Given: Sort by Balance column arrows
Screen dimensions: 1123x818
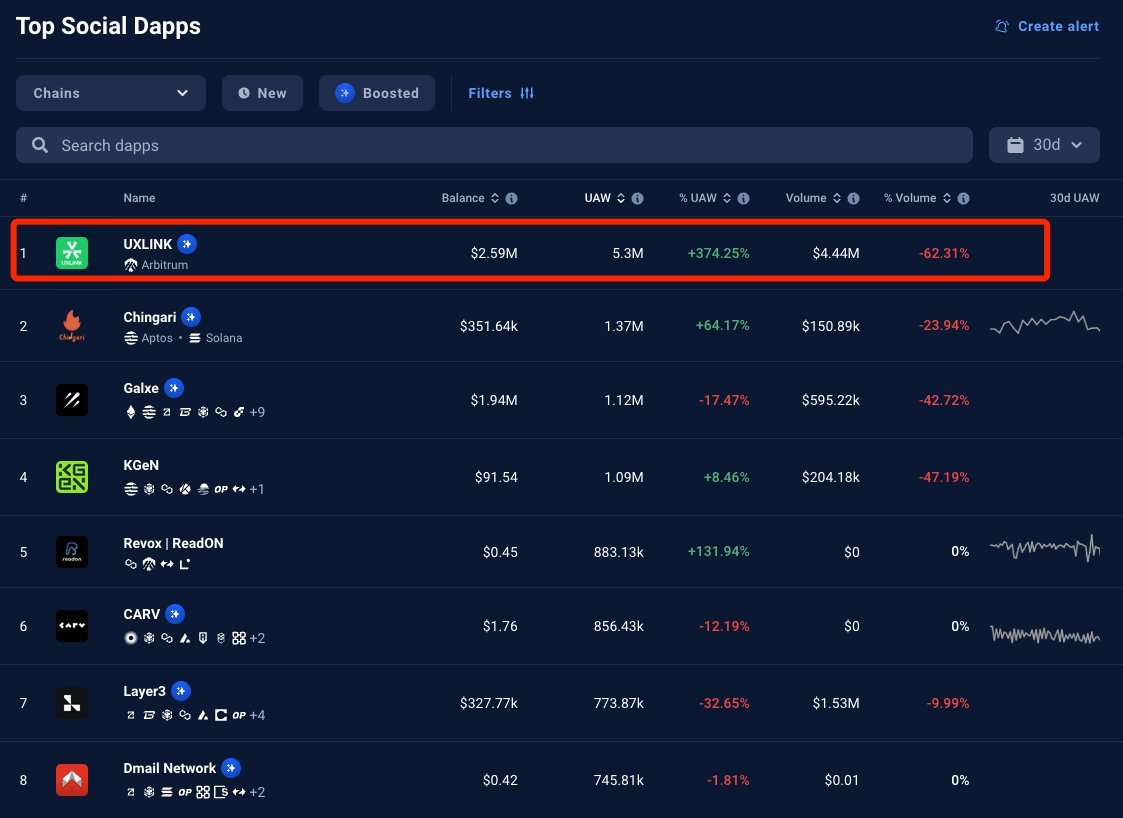Looking at the screenshot, I should click(x=495, y=198).
